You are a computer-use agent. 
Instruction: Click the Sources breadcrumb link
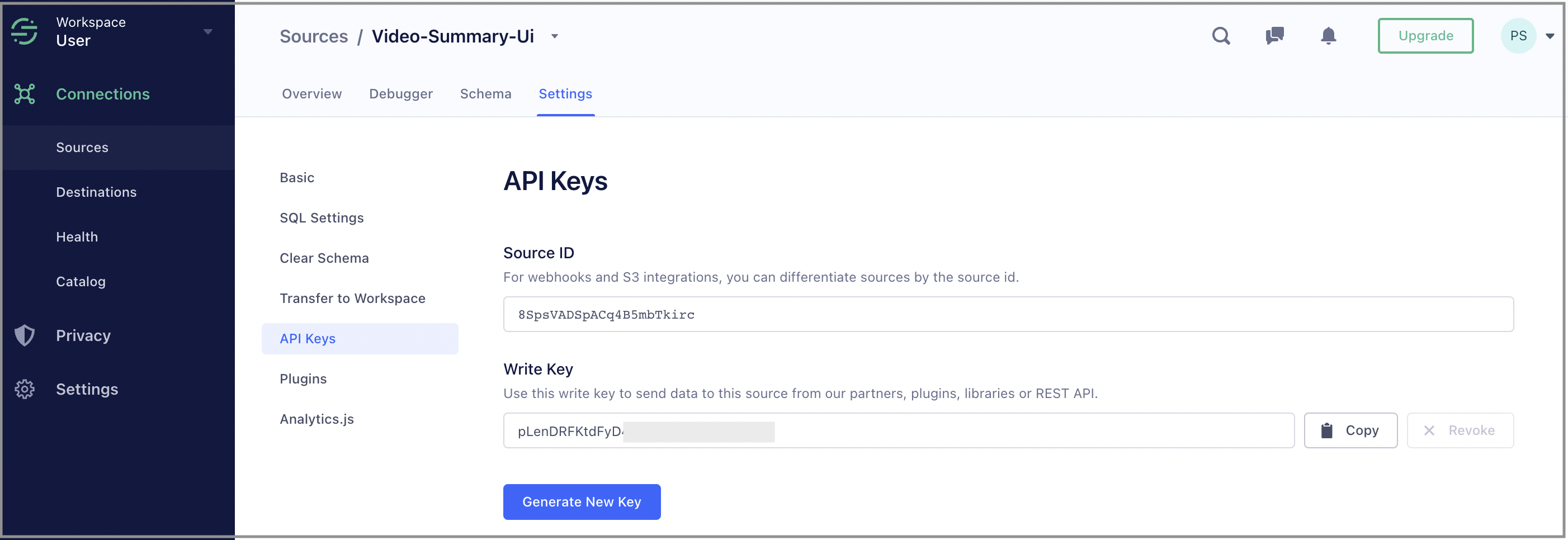pos(314,36)
